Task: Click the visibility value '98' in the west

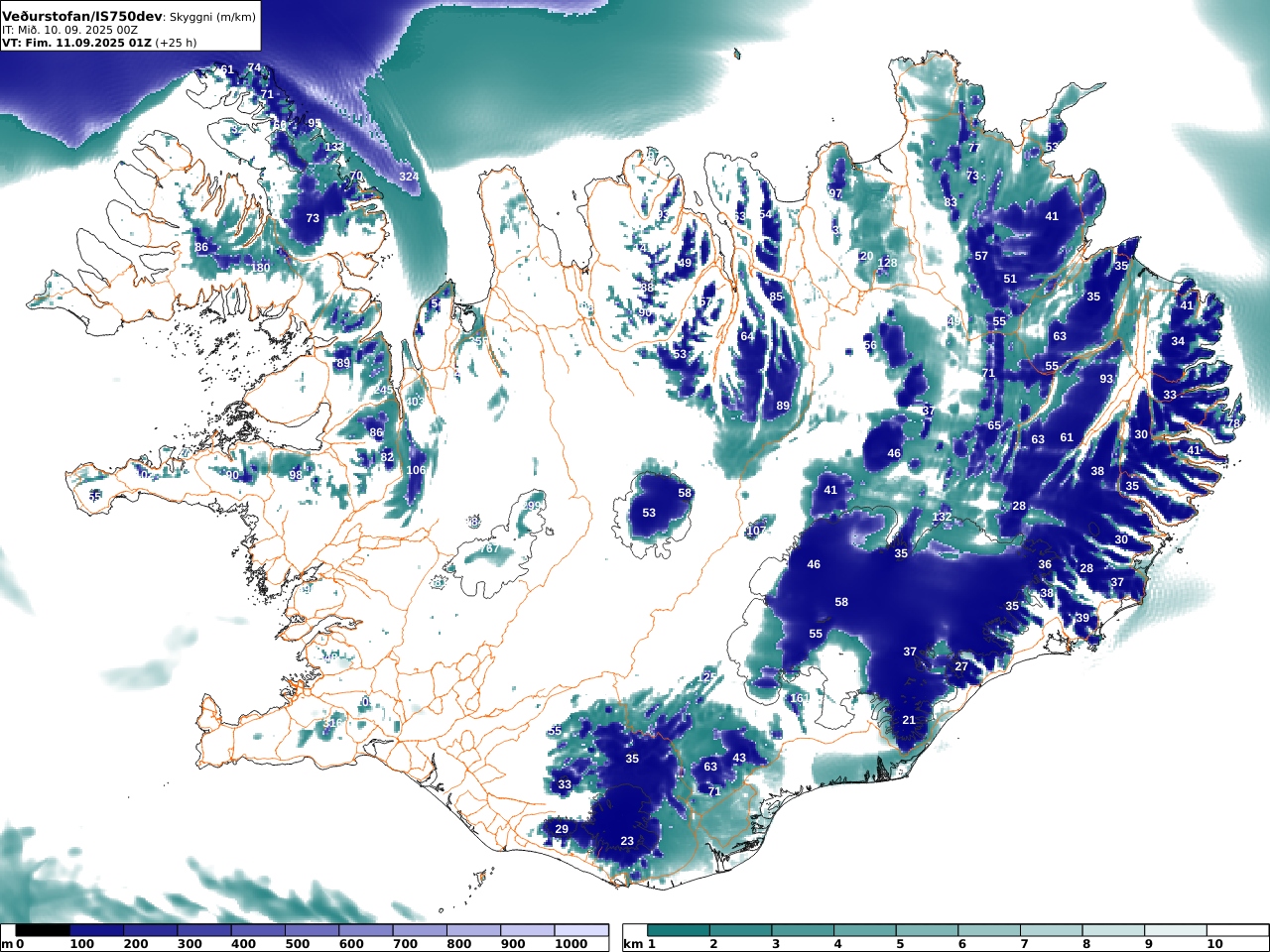Action: click(x=296, y=475)
